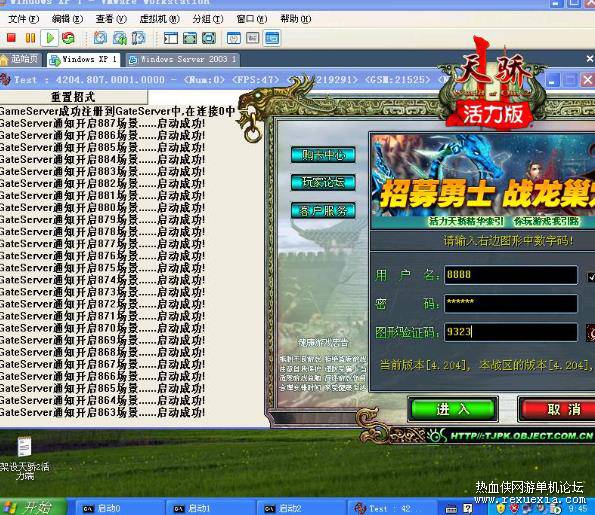Click the yellow security shield tray icon
This screenshot has height=515, width=595.
(501, 508)
